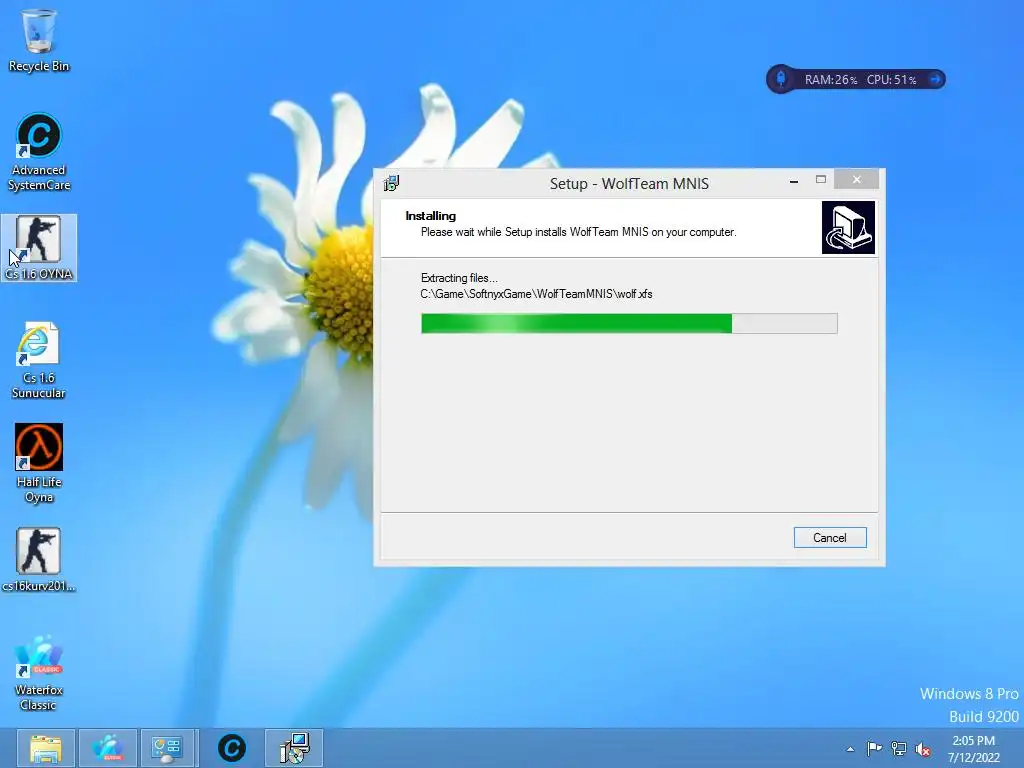Expand the performance monitor widget with the arrow

point(935,80)
